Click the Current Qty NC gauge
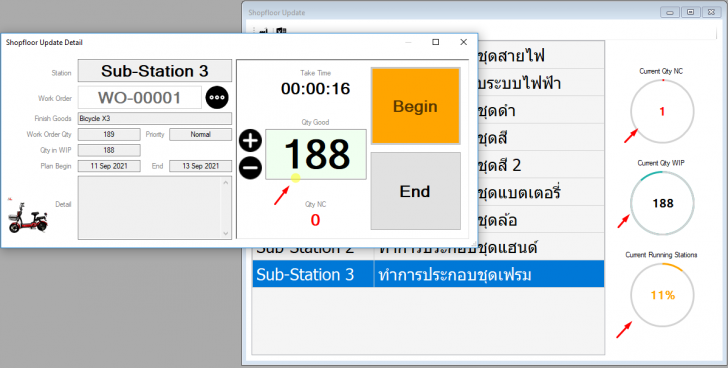This screenshot has width=728, height=368. tap(662, 111)
